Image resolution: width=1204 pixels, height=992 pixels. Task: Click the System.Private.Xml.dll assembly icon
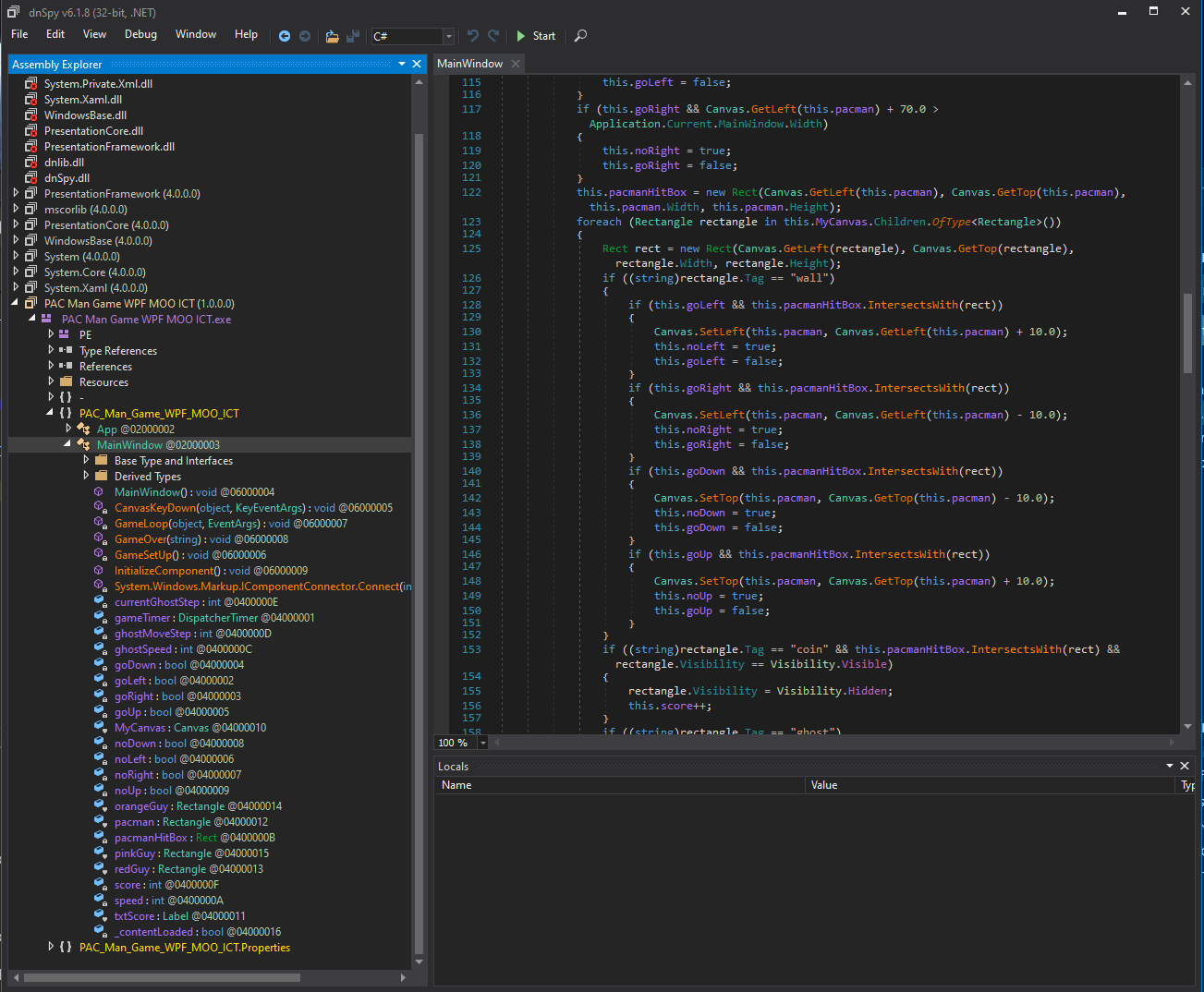(x=30, y=84)
